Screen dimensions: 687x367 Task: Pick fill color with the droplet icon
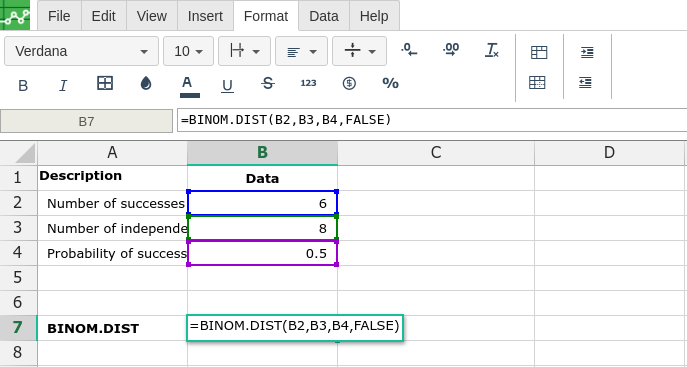pos(146,83)
